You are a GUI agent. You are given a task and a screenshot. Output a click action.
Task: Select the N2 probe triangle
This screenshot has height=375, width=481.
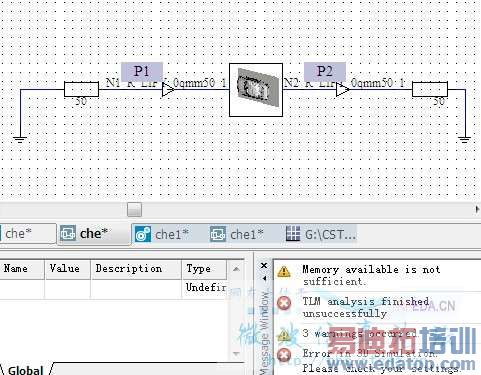343,90
